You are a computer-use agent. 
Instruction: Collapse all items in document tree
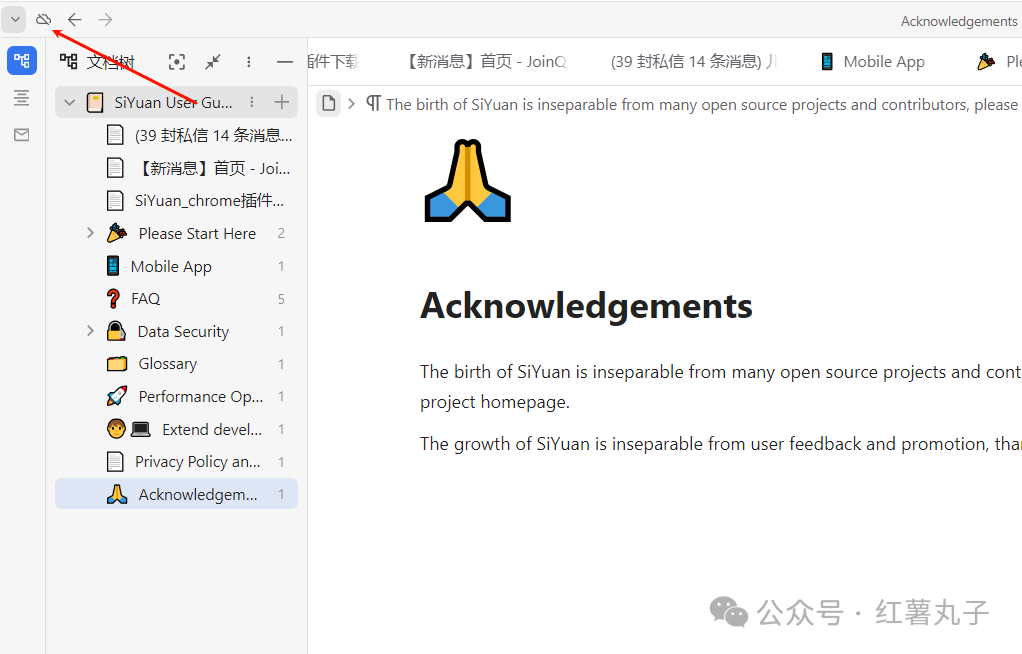tap(213, 62)
